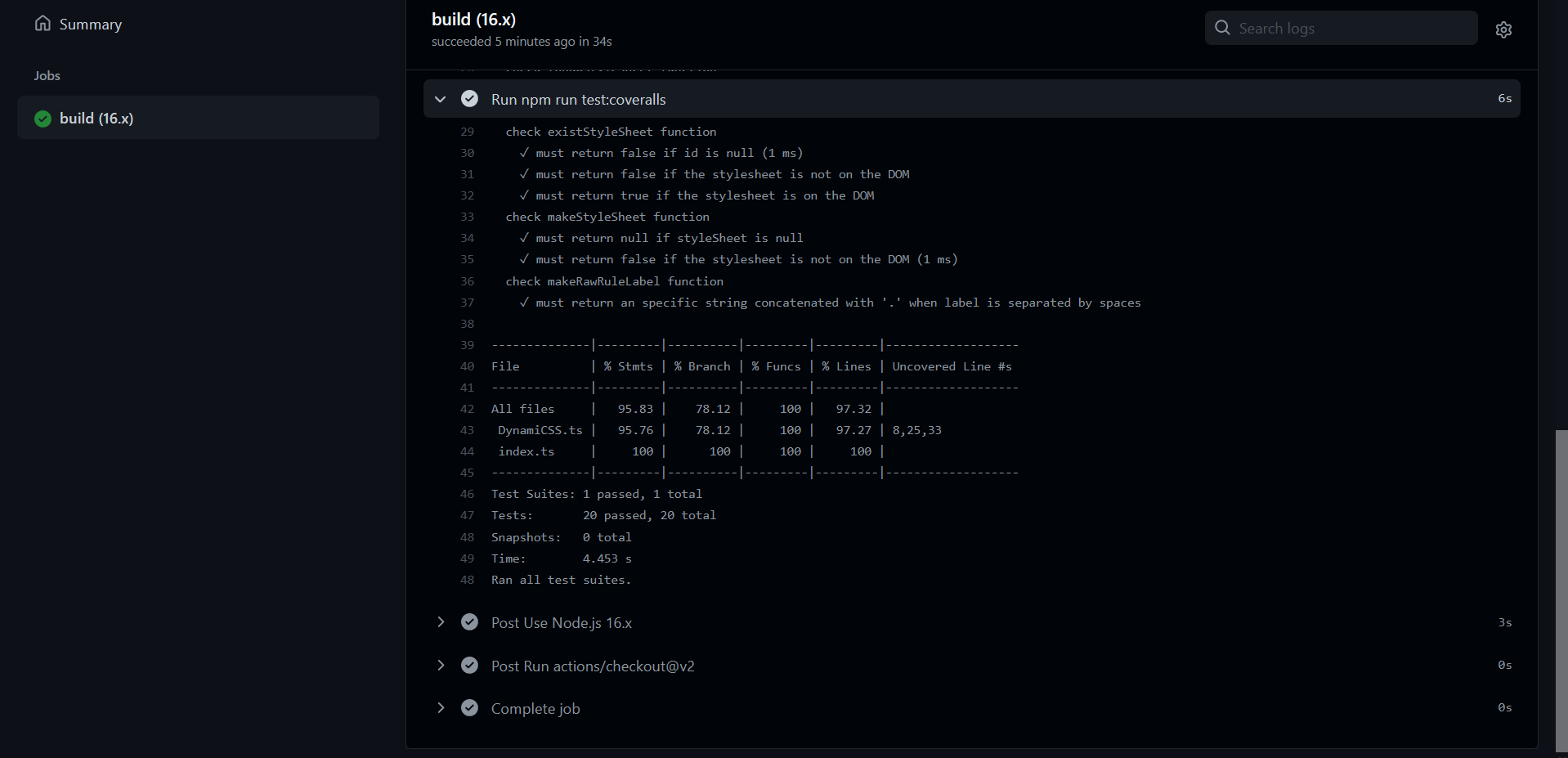Viewport: 1568px width, 758px height.
Task: Click the check icon for Post Run checkout
Action: point(469,666)
